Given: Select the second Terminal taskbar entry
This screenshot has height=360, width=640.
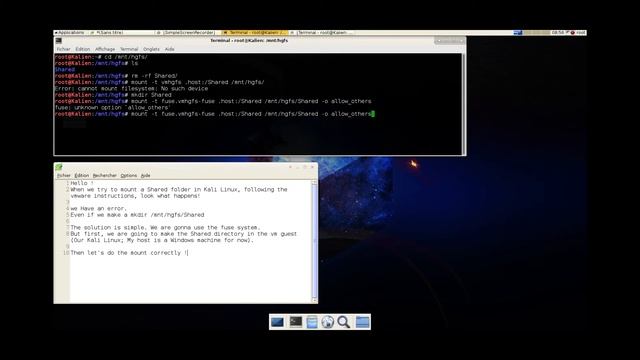Looking at the screenshot, I should tap(321, 33).
